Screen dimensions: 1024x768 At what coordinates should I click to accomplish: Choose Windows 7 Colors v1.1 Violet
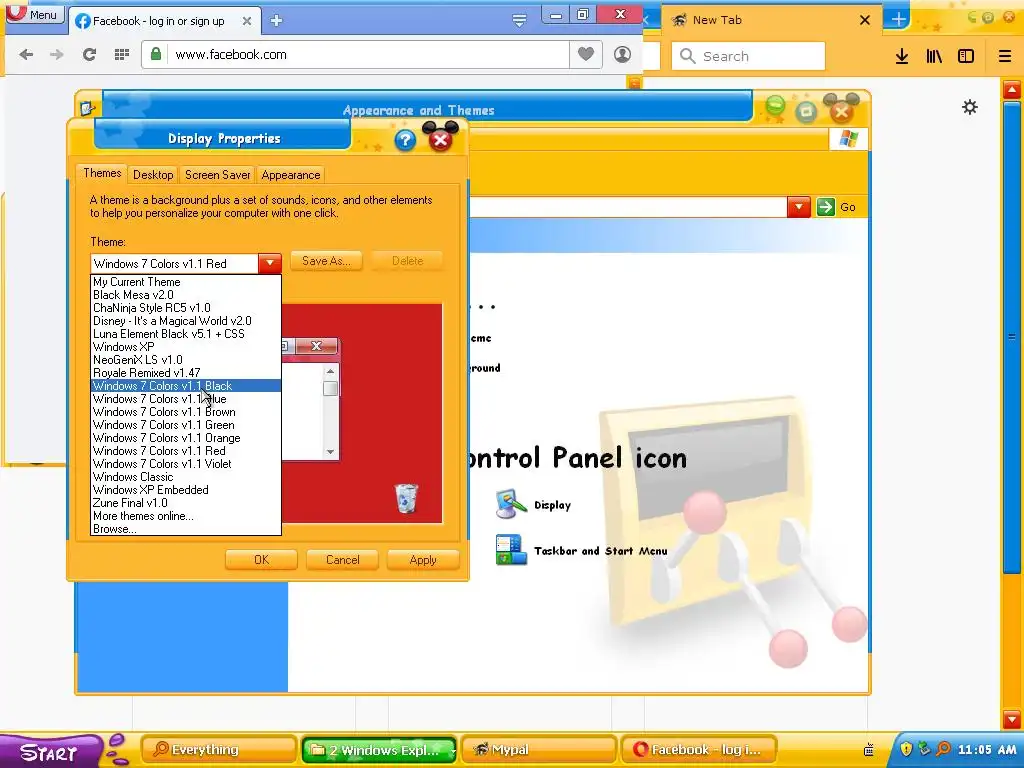[x=185, y=464]
